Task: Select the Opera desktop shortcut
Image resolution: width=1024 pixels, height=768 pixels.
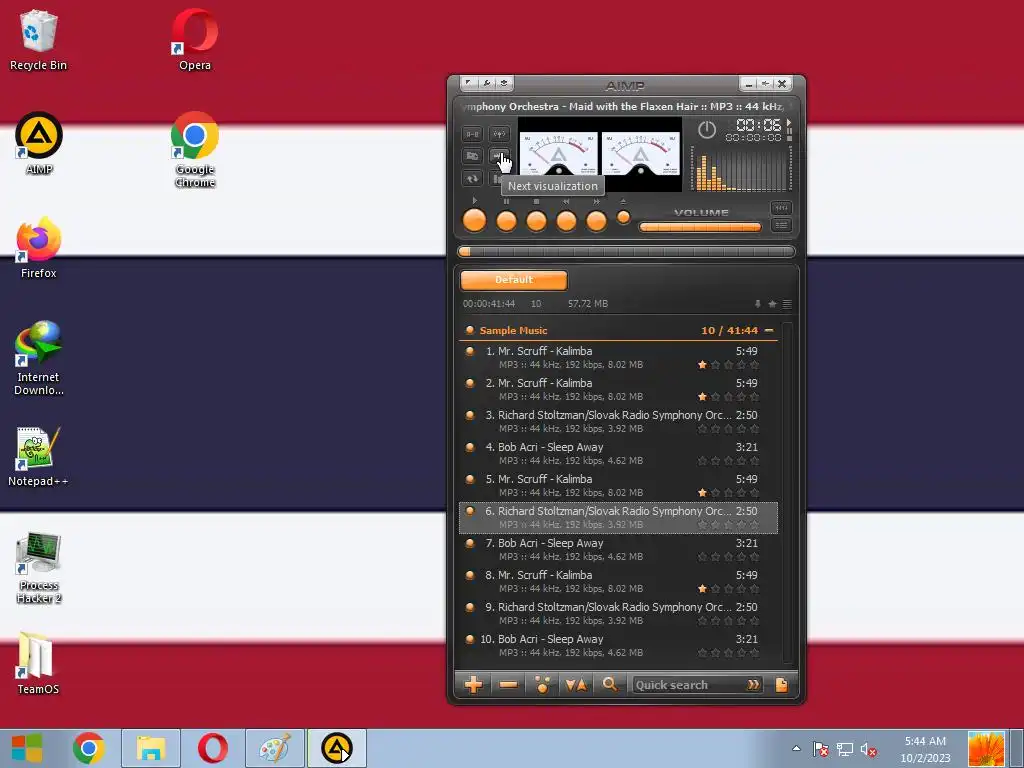Action: [195, 40]
